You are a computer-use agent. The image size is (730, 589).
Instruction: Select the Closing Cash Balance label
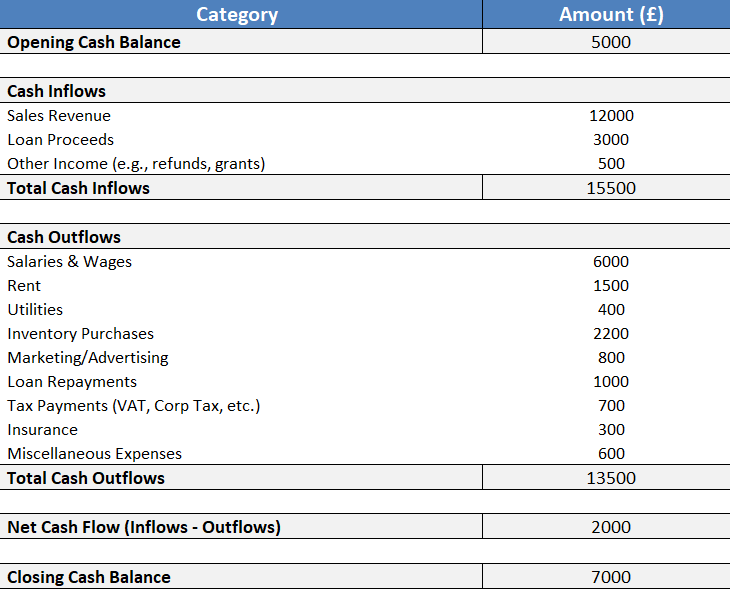click(88, 577)
